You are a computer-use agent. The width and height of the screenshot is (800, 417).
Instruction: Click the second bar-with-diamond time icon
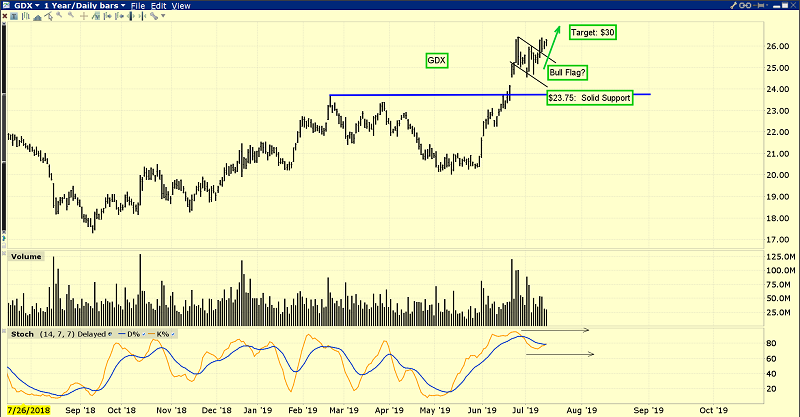point(119,16)
